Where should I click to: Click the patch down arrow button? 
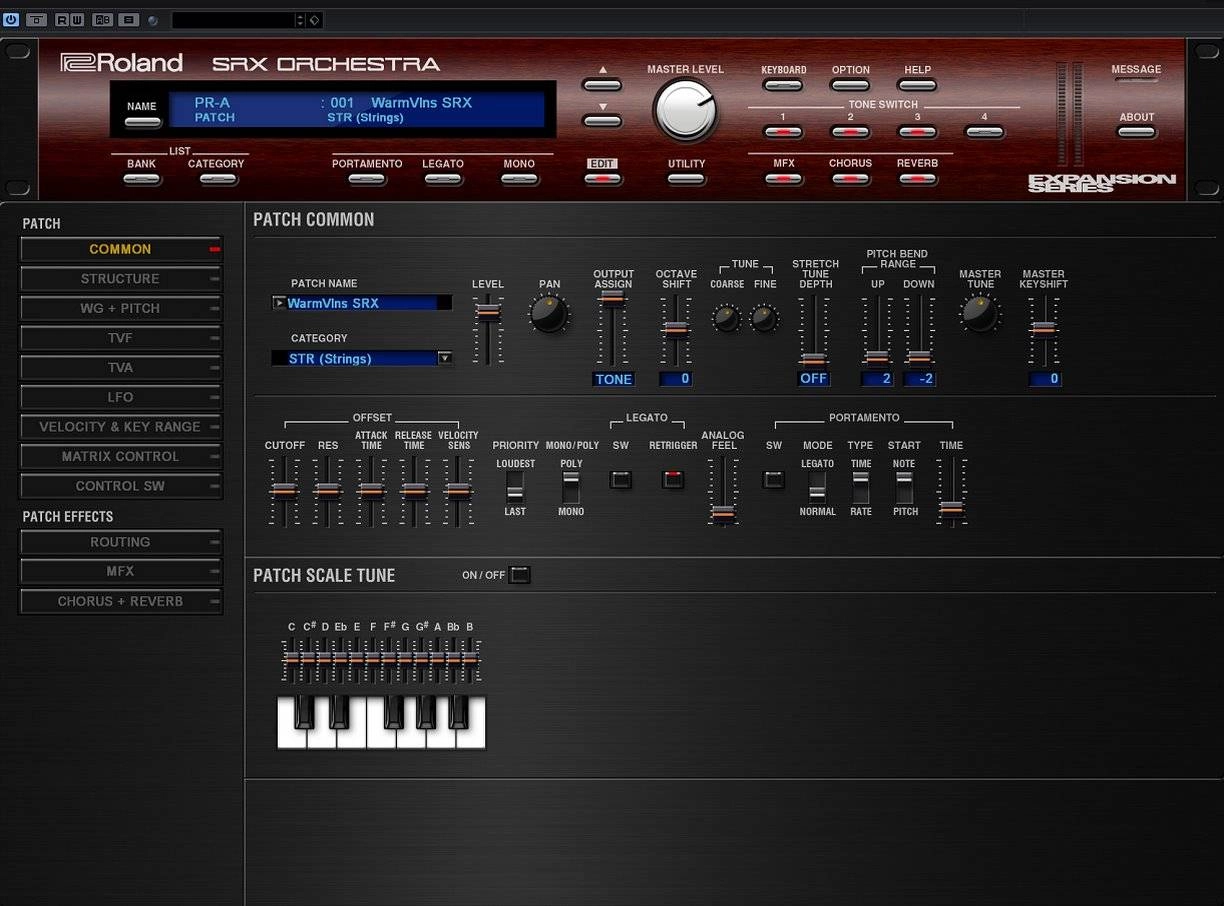click(x=602, y=121)
